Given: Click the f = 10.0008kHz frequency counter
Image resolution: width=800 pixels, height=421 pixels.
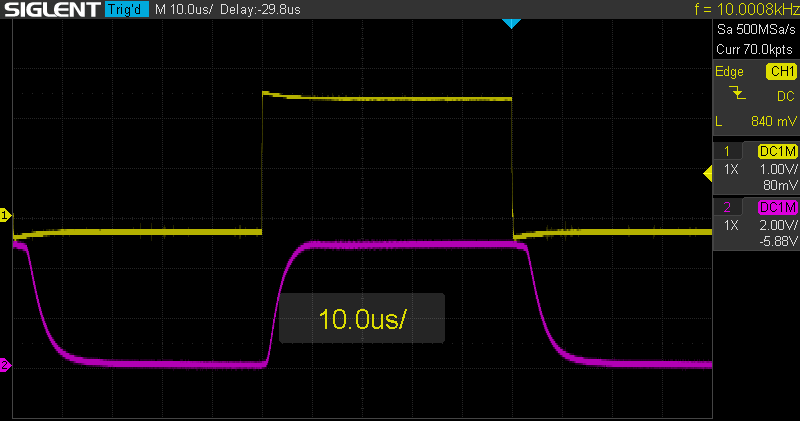Looking at the screenshot, I should pyautogui.click(x=746, y=9).
